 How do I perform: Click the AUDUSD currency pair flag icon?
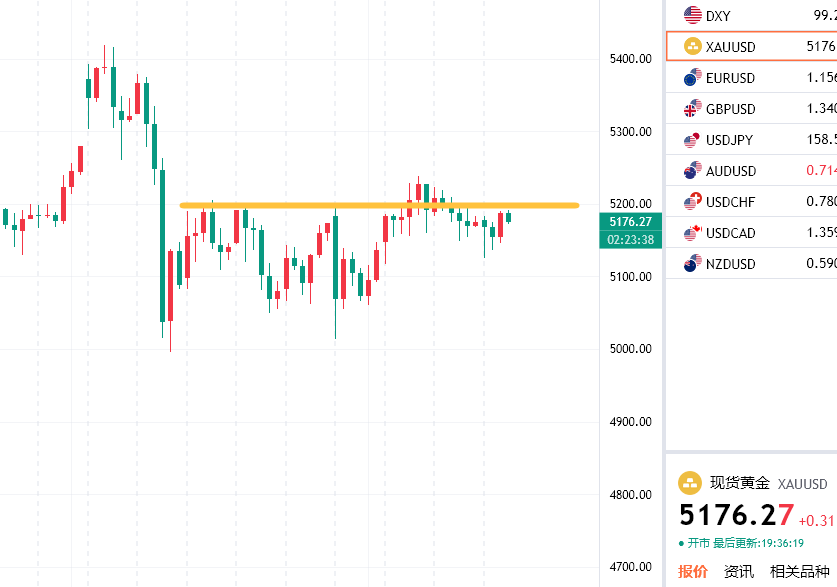[x=692, y=171]
